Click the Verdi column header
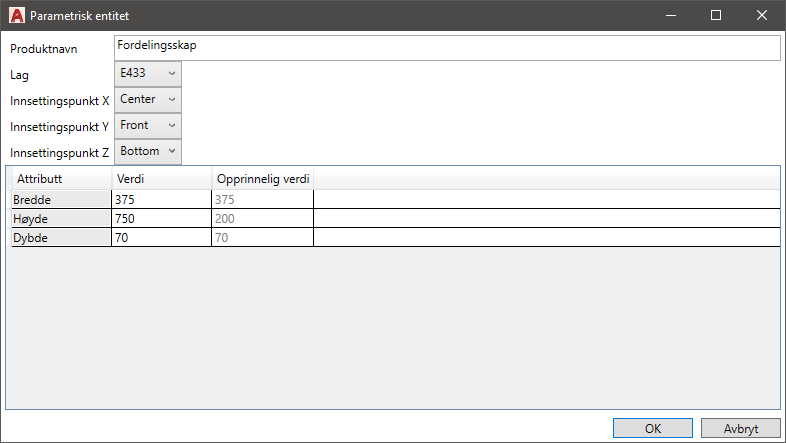Viewport: 786px width, 443px height. 160,178
